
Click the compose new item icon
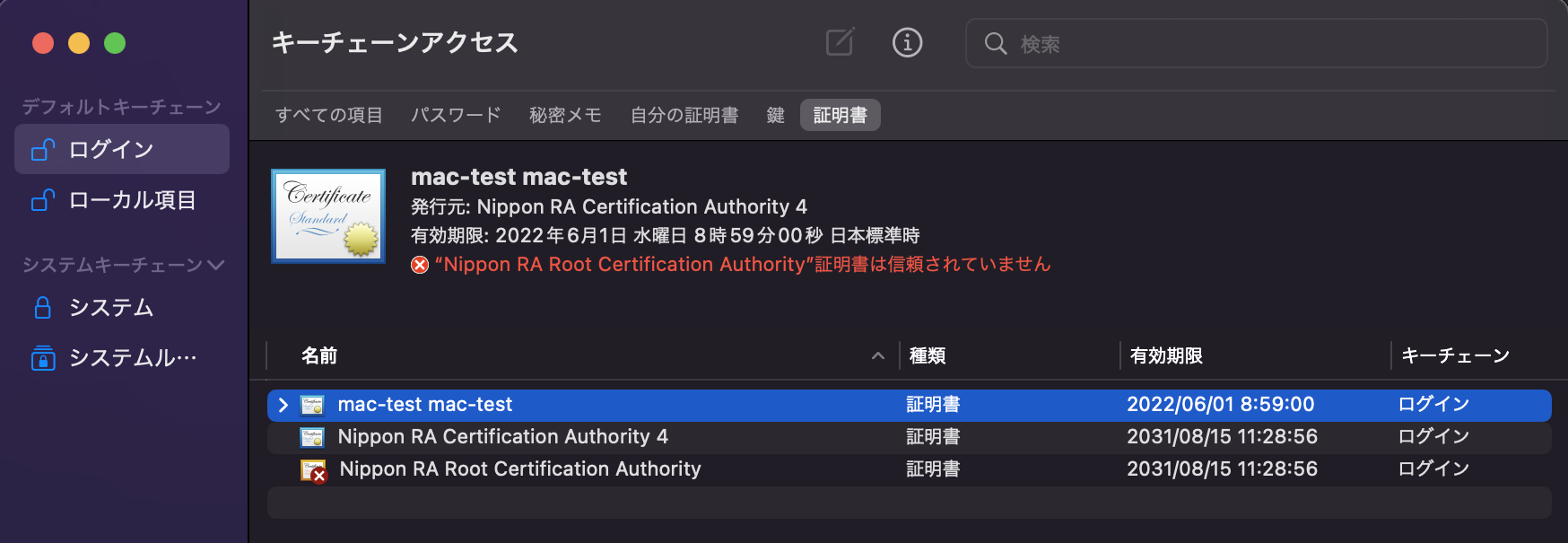[x=840, y=42]
